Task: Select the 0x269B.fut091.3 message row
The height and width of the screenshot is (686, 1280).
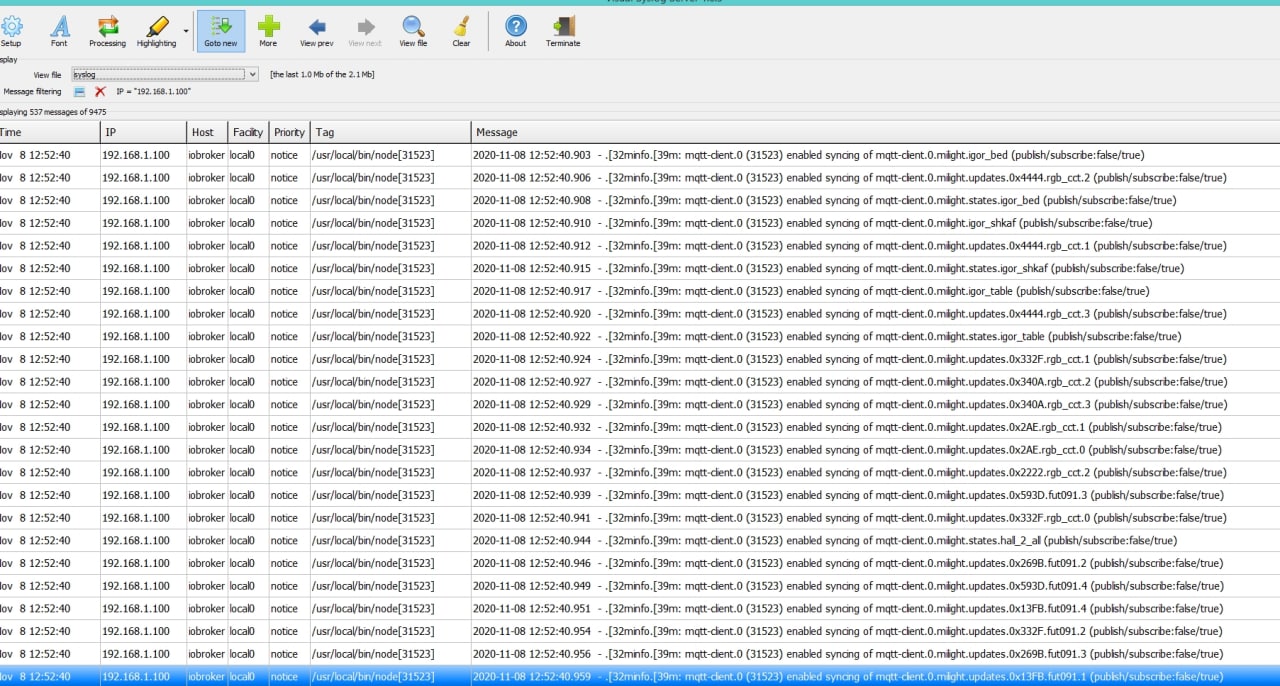Action: coord(640,654)
